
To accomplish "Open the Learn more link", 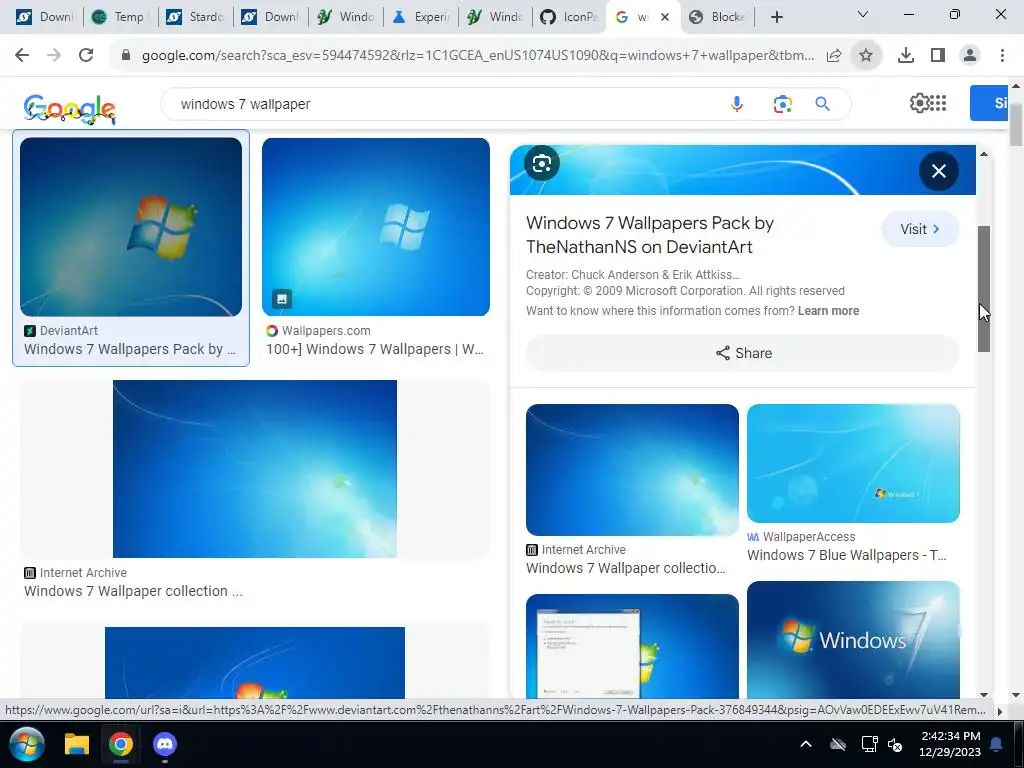I will coord(828,311).
